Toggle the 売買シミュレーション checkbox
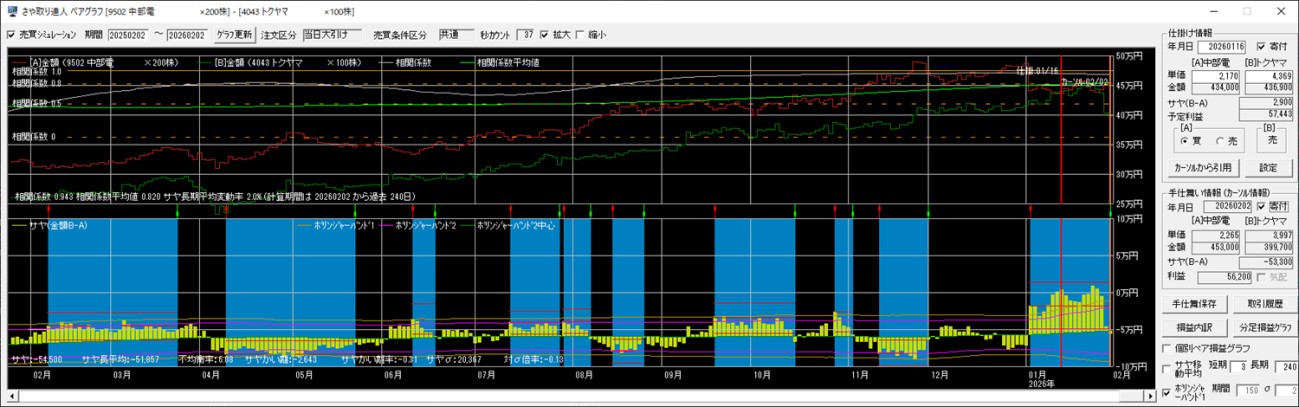 click(11, 34)
